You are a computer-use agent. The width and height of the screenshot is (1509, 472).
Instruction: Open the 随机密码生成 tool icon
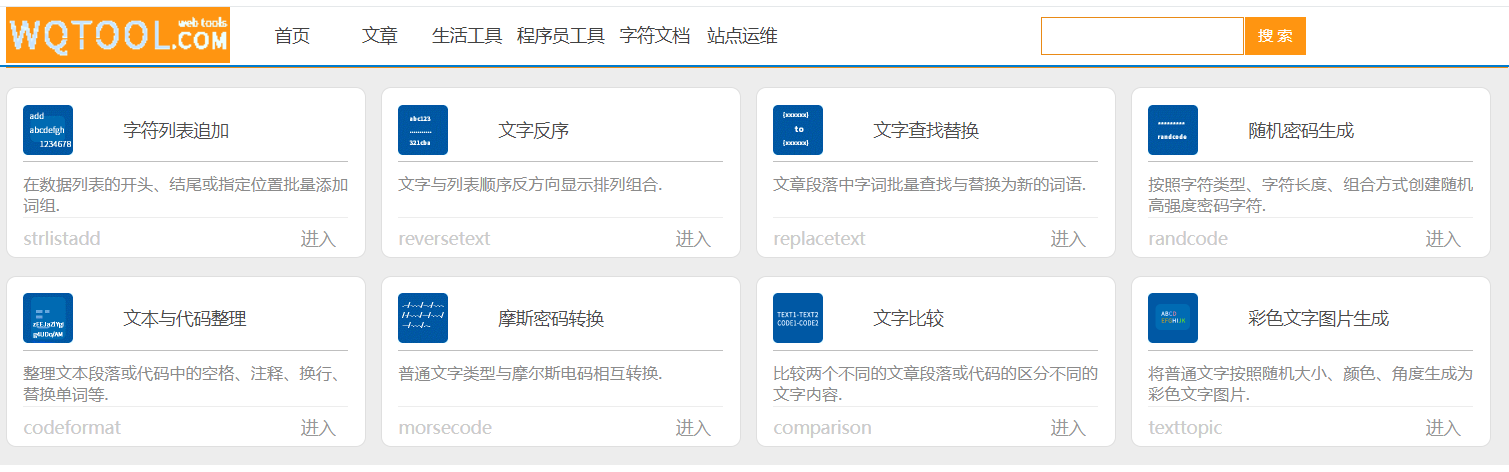1173,130
